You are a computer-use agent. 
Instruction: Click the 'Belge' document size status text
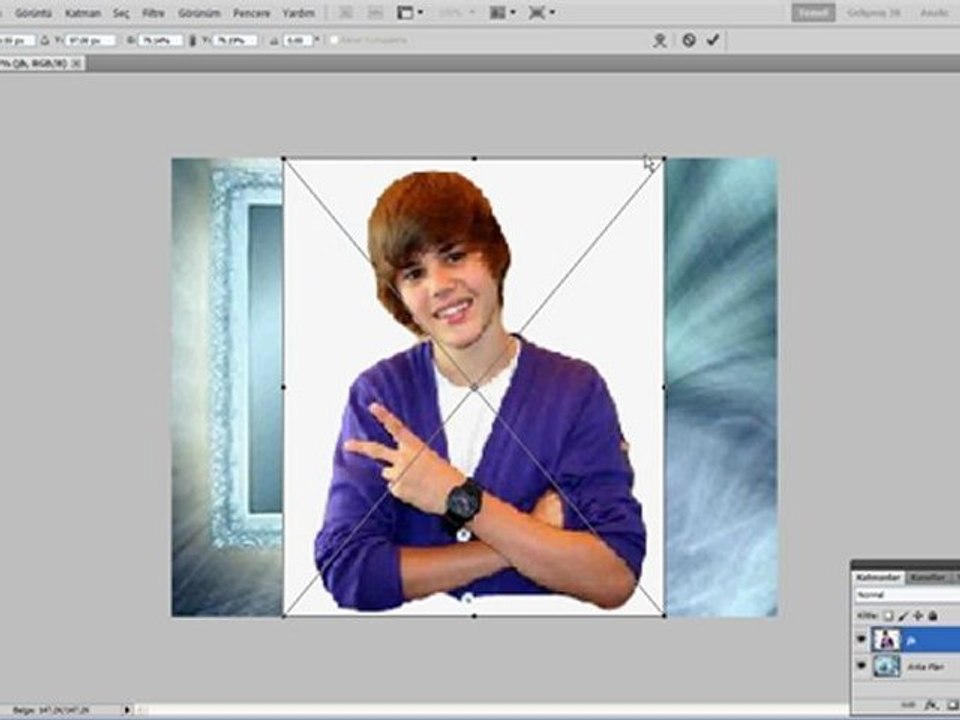point(51,710)
